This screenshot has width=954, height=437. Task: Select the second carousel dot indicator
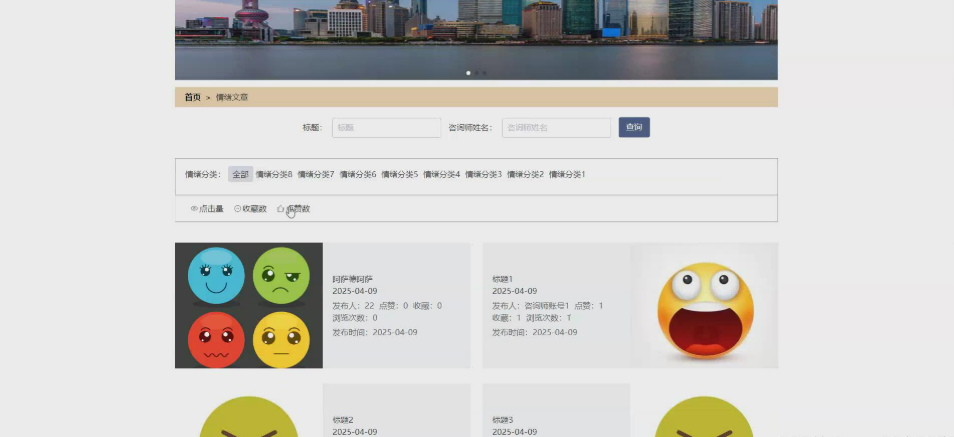coord(476,73)
